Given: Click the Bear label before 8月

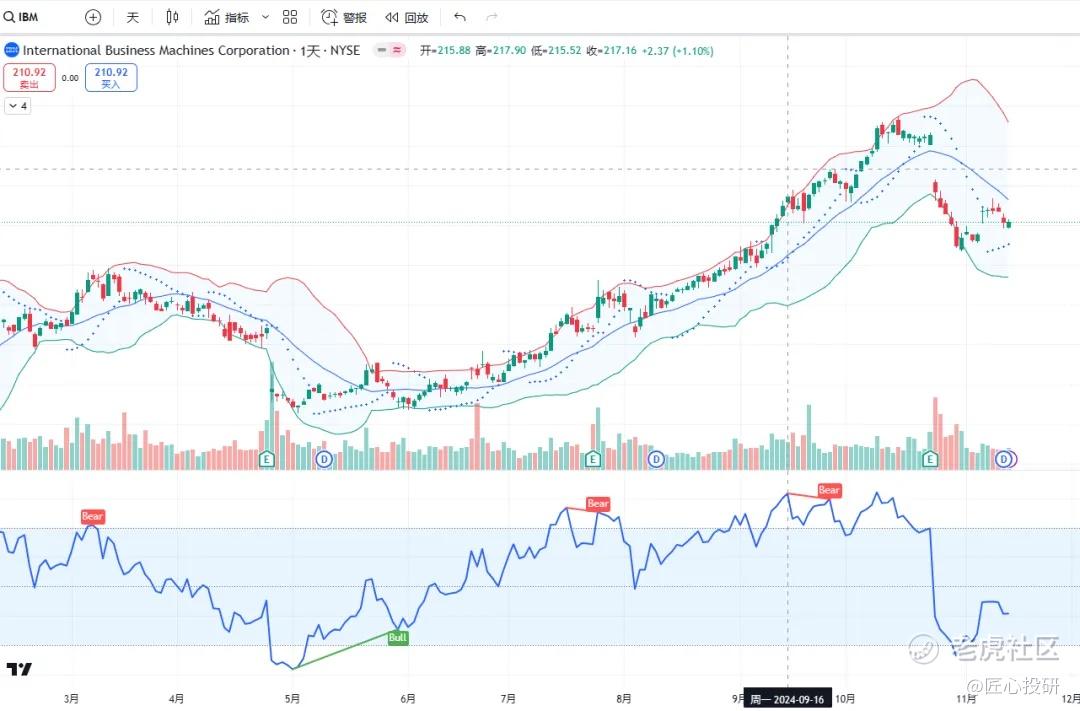Looking at the screenshot, I should (598, 504).
